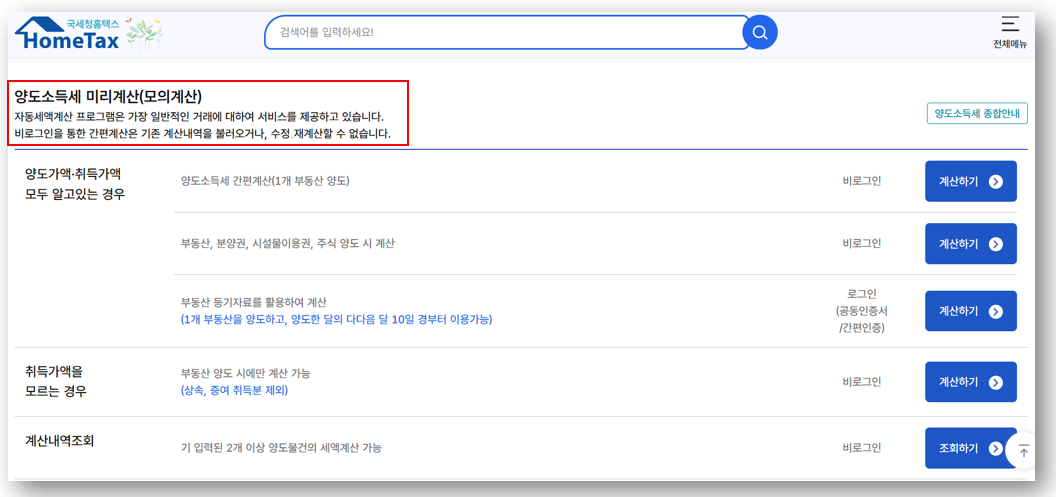Click 계산하기 for 부동산, 분양권, 시설물이용권, 주식 양도
Viewport: 1056px width, 497px height.
point(970,244)
